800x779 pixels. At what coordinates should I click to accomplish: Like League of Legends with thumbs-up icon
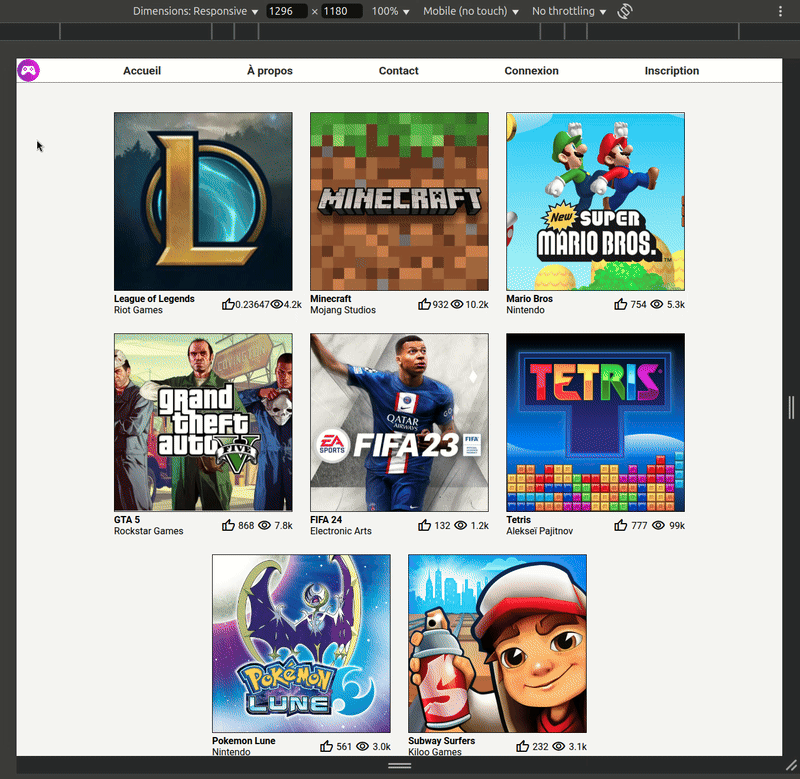[x=227, y=304]
